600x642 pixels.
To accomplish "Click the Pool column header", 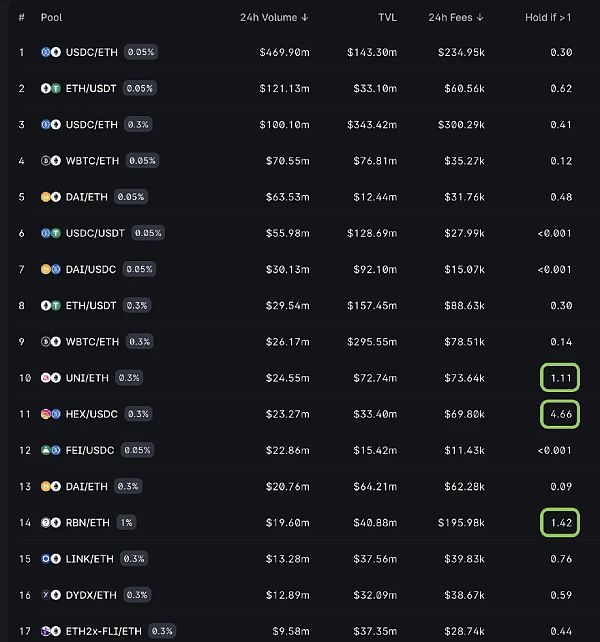I will click(51, 17).
